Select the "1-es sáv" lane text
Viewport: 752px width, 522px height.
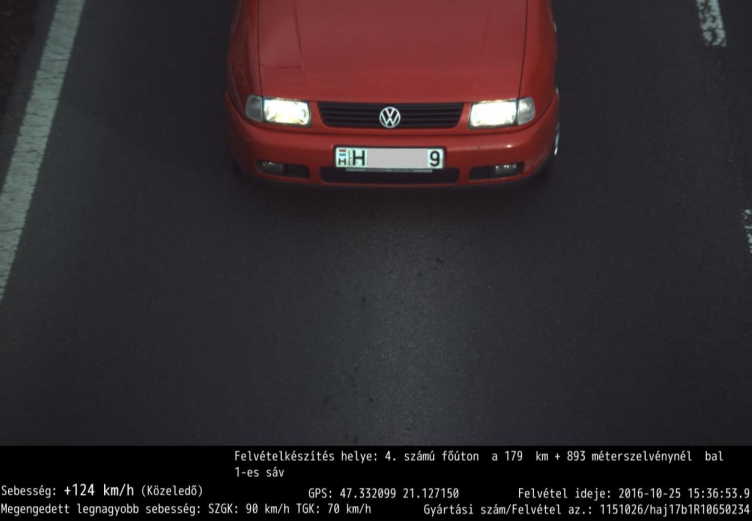(x=259, y=473)
